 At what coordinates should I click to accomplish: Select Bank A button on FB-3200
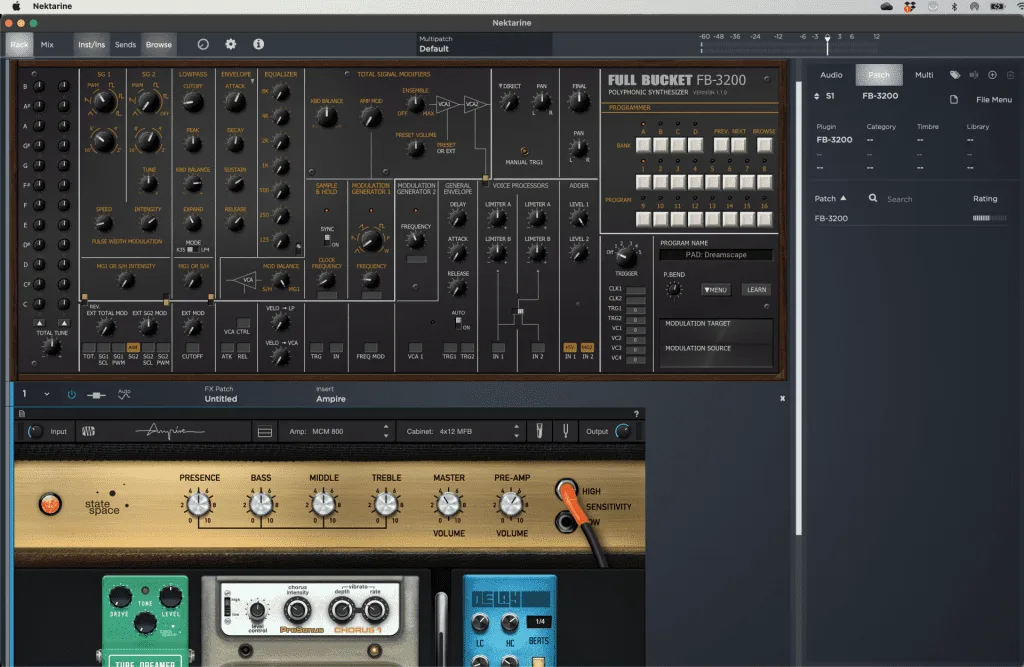pyautogui.click(x=643, y=145)
